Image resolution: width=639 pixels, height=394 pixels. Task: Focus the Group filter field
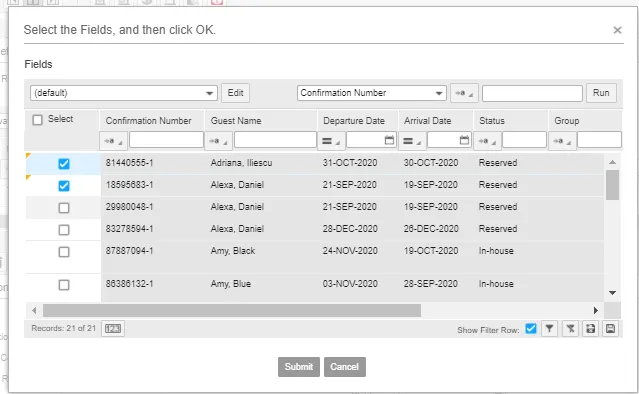(599, 140)
